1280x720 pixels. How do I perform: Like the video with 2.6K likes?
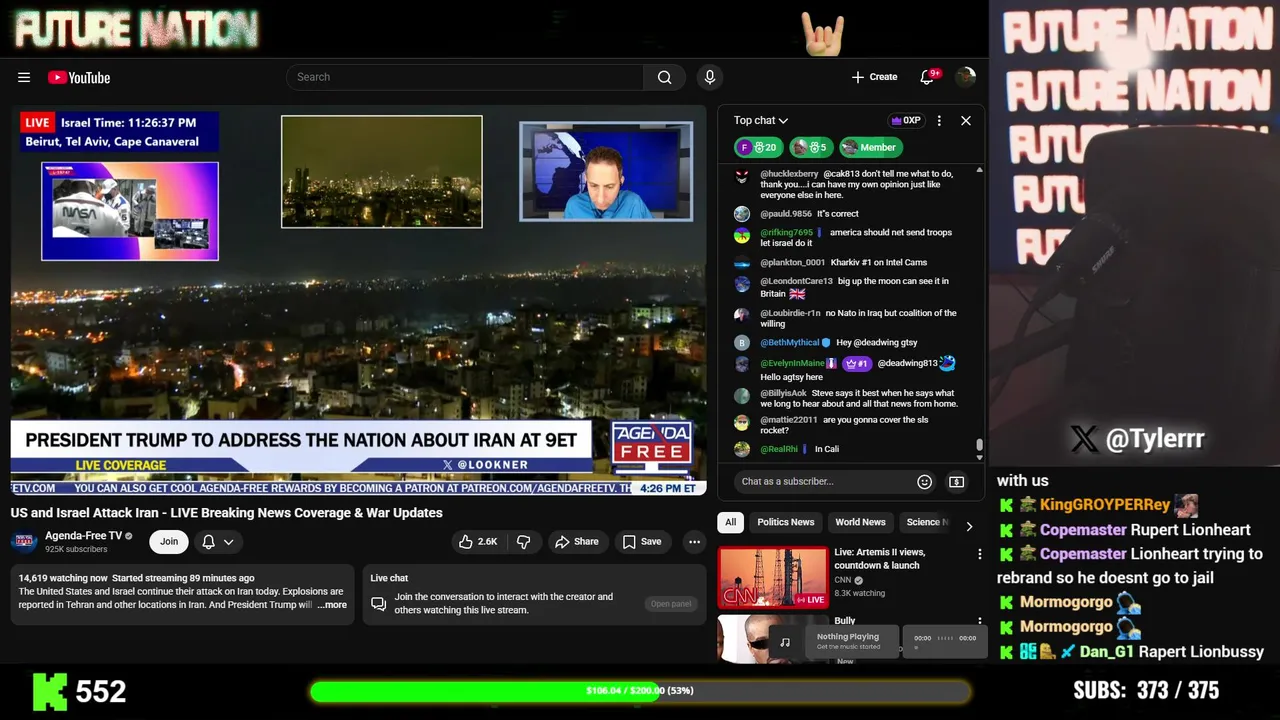click(x=477, y=541)
